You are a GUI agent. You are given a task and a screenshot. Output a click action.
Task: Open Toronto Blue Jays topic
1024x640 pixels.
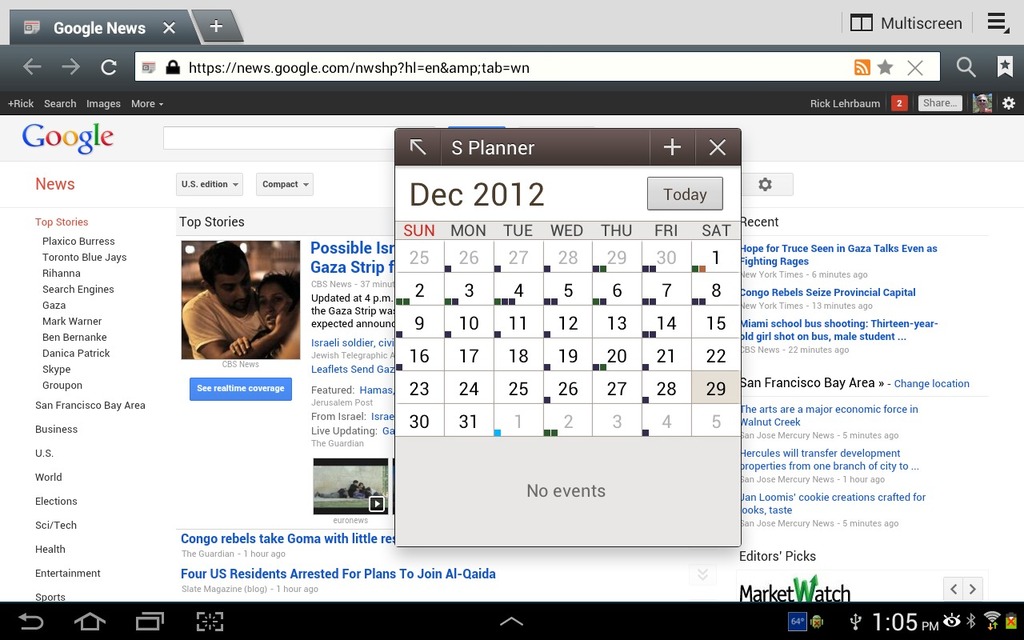click(x=84, y=257)
